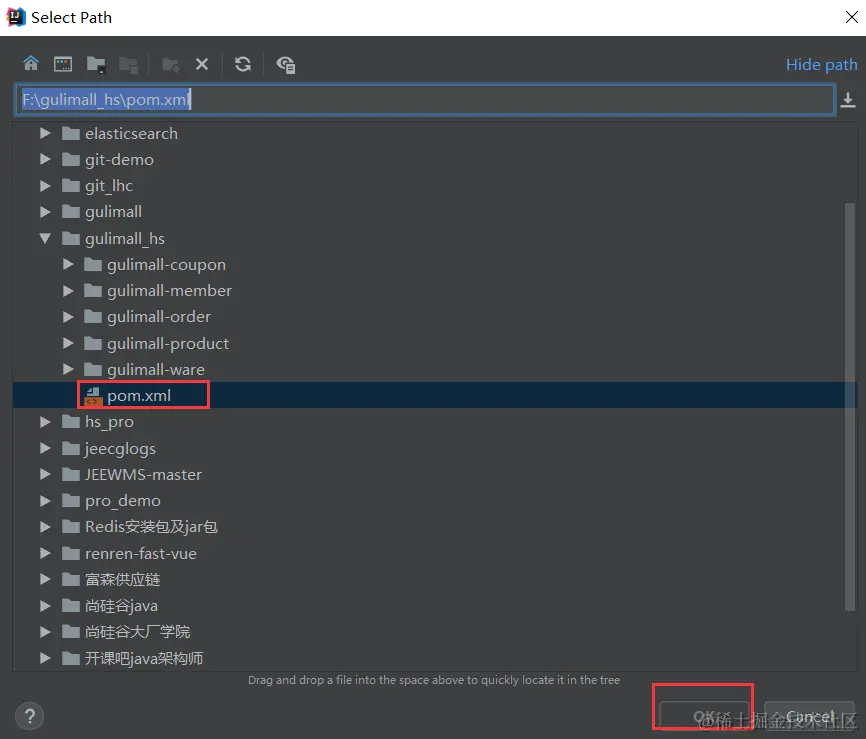Click the hs_pro folder icon
The width and height of the screenshot is (866, 739).
(x=71, y=421)
